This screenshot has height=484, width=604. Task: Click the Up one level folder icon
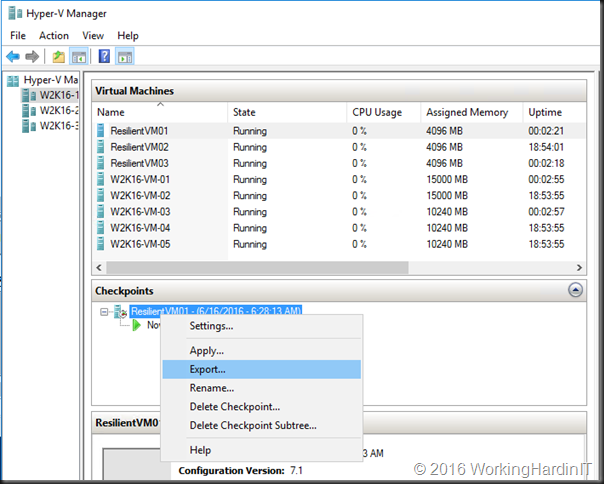[x=59, y=57]
